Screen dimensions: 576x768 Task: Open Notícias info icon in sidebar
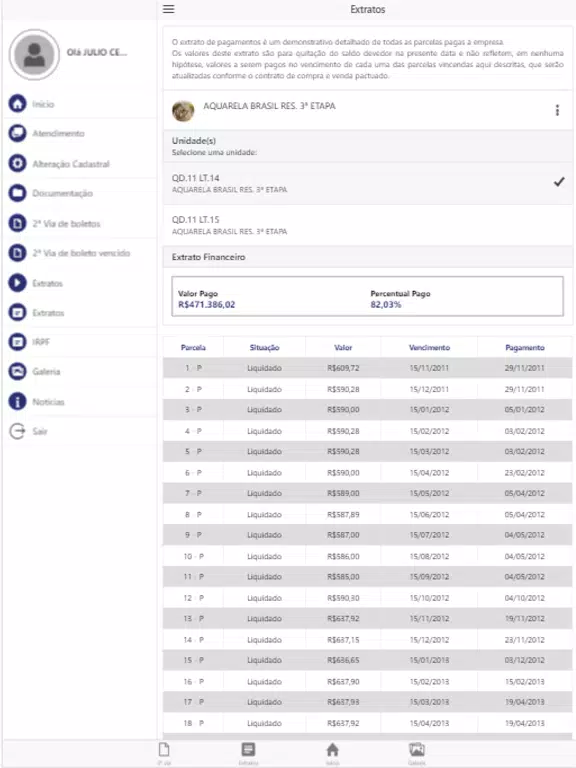pyautogui.click(x=18, y=402)
